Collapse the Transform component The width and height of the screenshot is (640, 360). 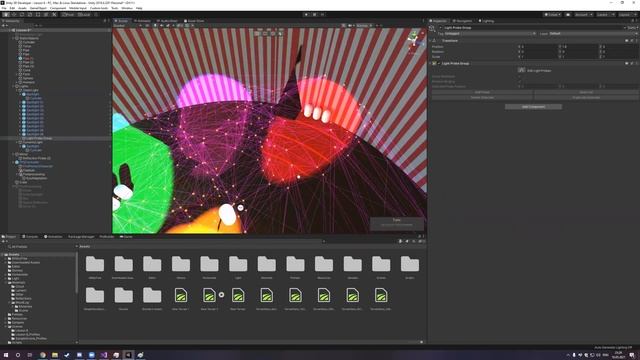coord(430,40)
